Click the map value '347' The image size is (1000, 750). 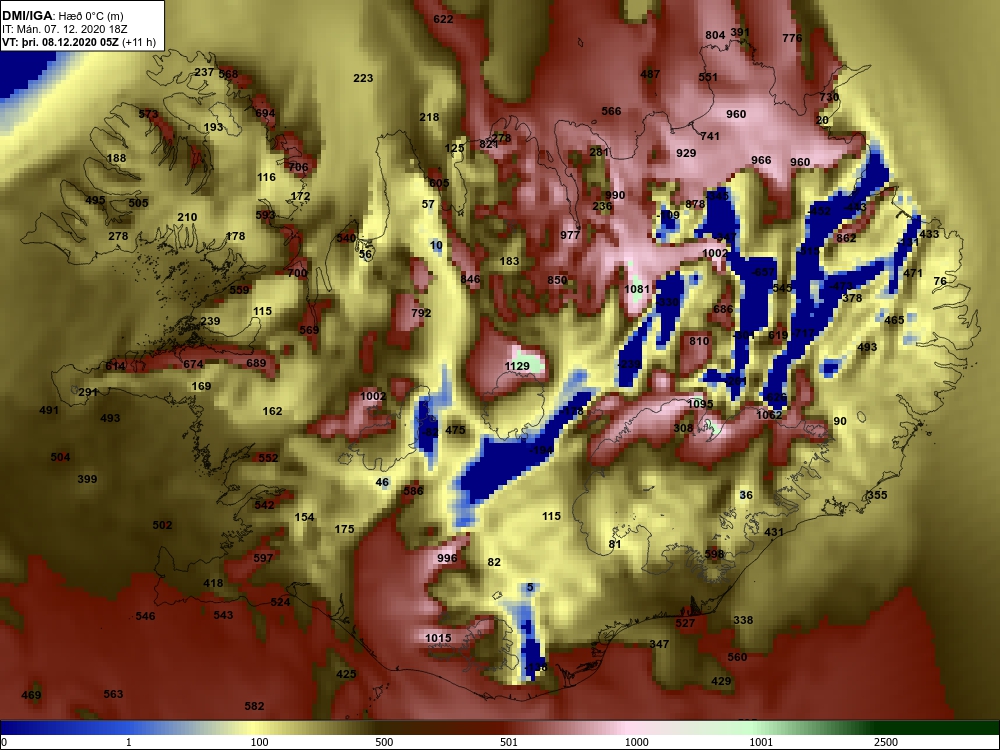pos(659,644)
